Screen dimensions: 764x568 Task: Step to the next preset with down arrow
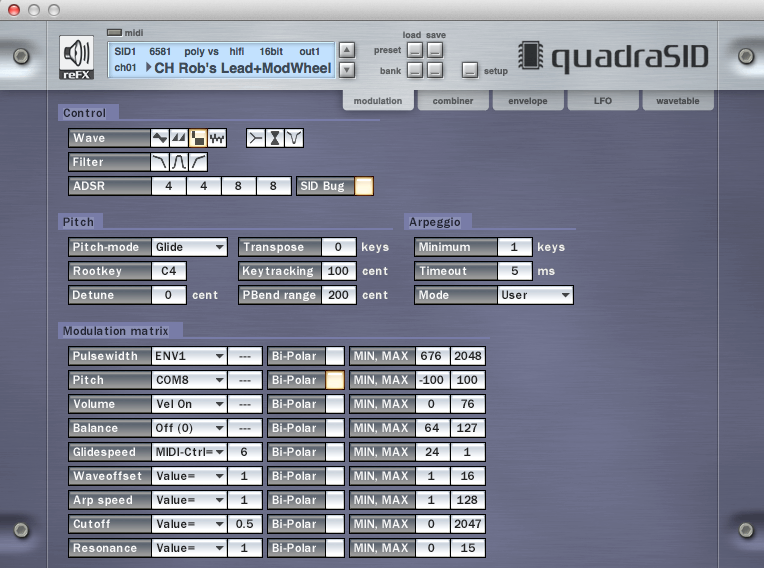[346, 70]
